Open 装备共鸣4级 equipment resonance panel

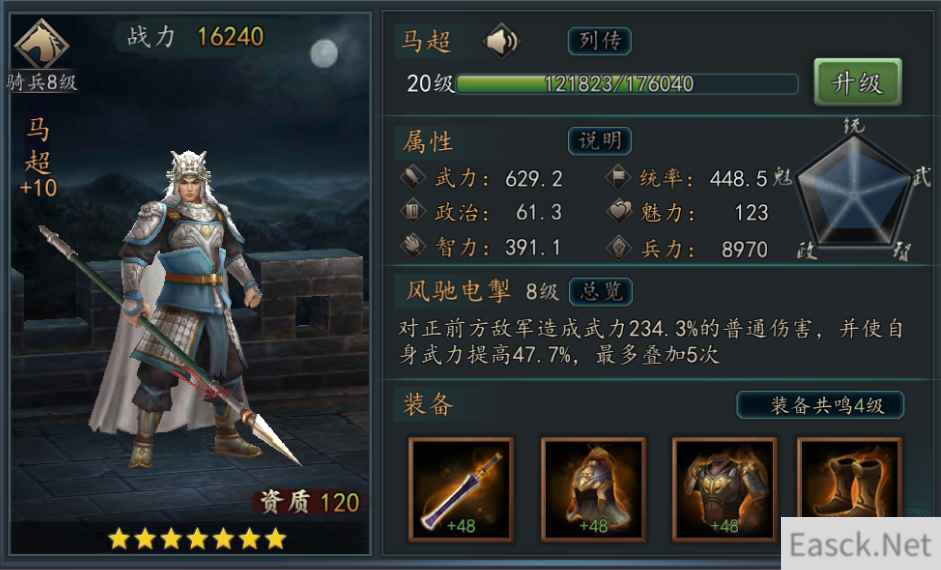[820, 406]
